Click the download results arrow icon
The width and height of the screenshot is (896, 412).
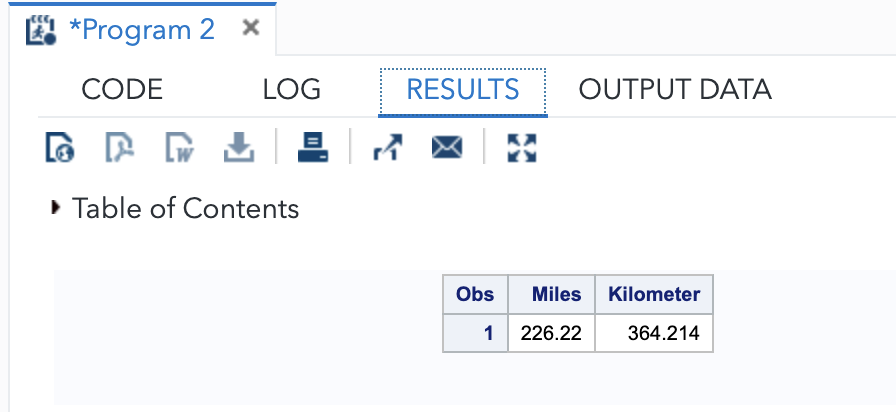pos(238,149)
